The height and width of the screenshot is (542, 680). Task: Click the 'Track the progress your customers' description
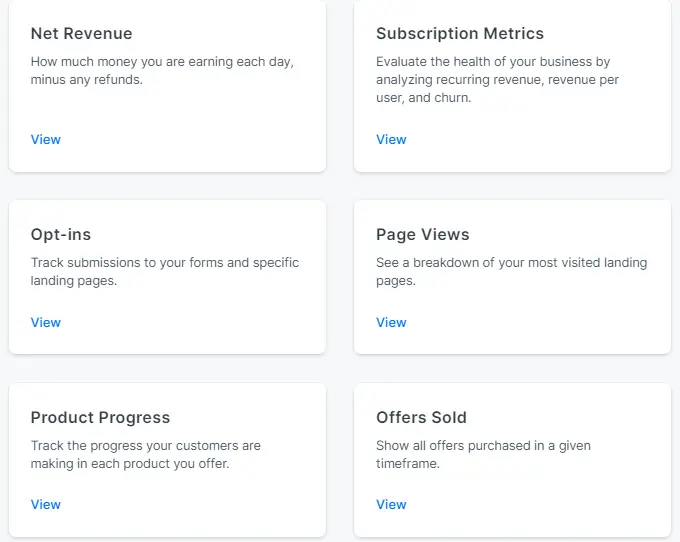(146, 455)
